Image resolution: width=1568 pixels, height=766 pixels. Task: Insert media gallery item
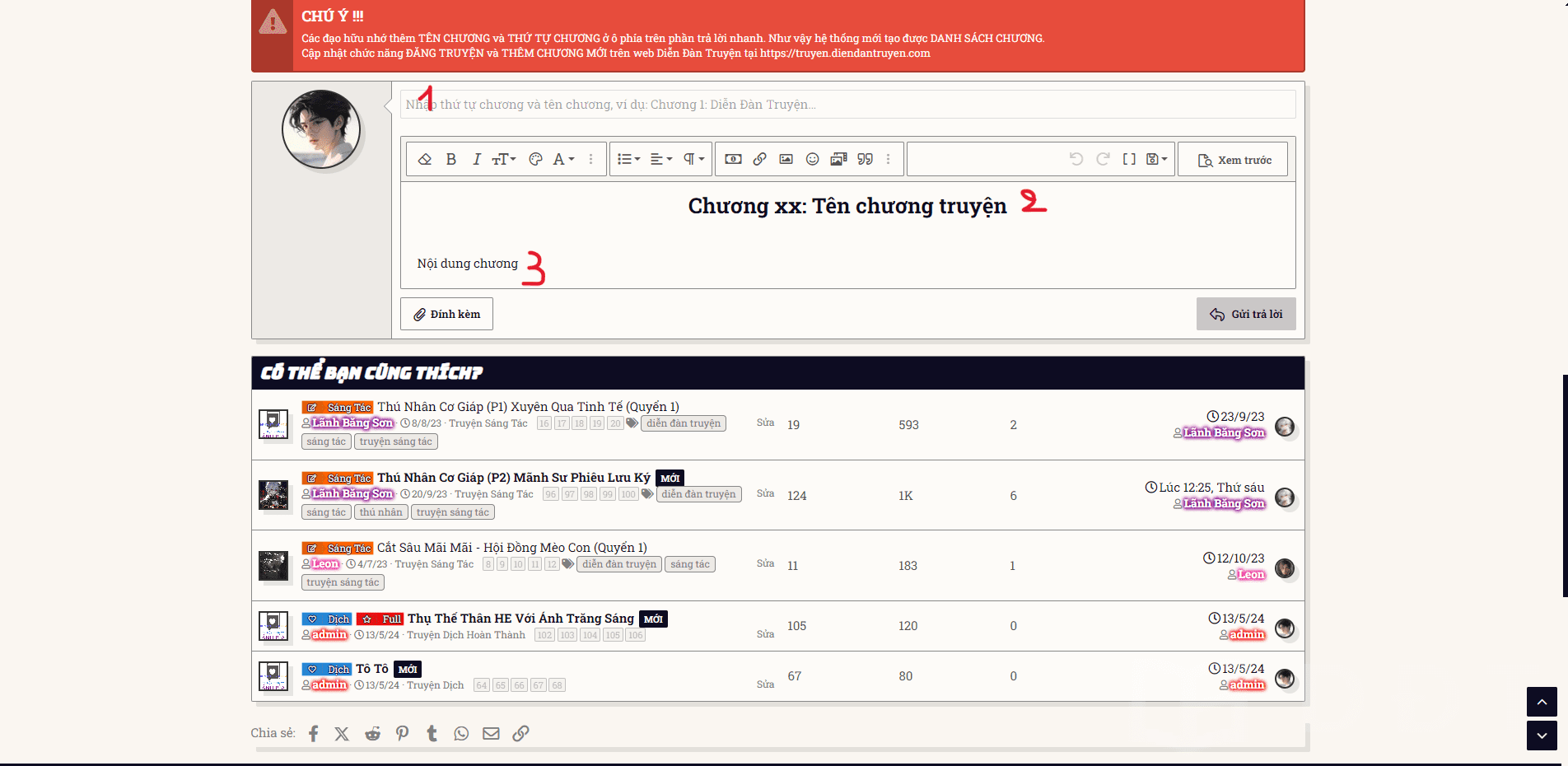839,159
